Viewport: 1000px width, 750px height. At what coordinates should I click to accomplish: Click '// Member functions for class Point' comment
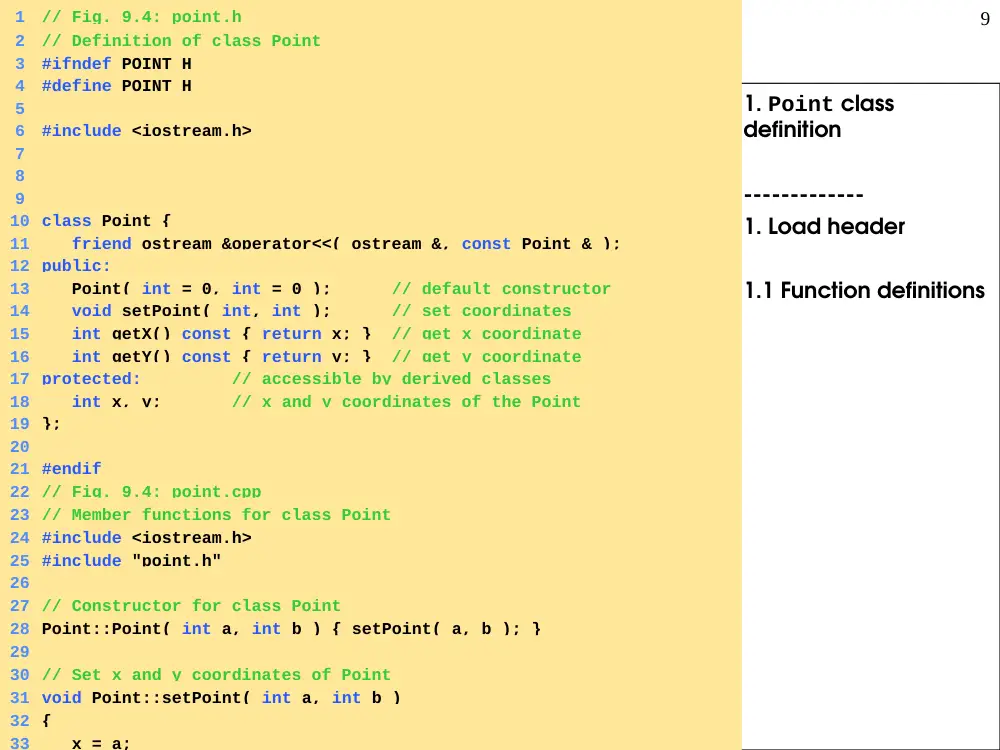click(x=216, y=515)
